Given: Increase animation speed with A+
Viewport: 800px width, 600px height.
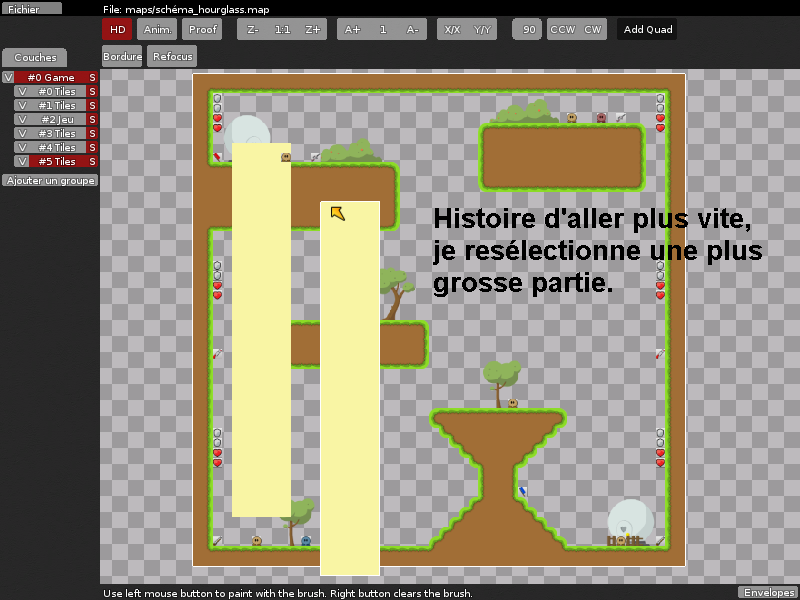Looking at the screenshot, I should point(353,30).
